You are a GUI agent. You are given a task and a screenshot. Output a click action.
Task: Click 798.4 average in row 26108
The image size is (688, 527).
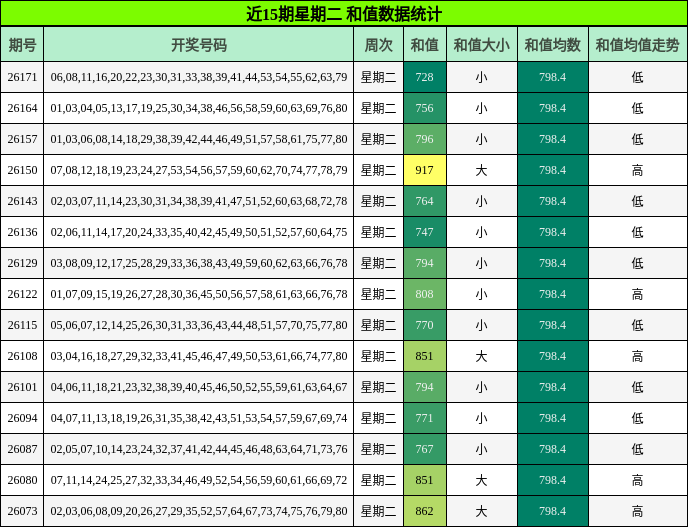point(552,356)
